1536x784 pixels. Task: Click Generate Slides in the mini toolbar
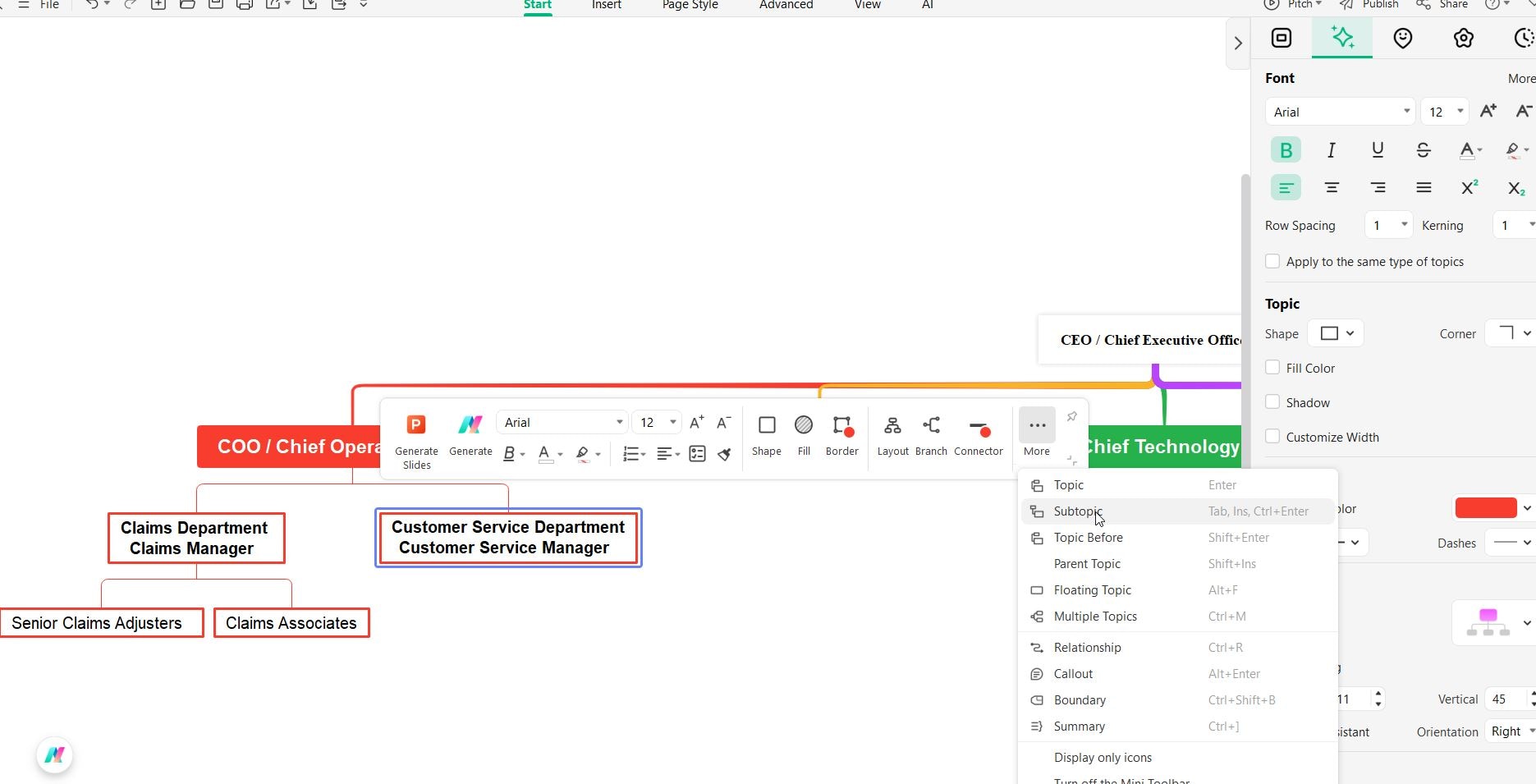(416, 441)
